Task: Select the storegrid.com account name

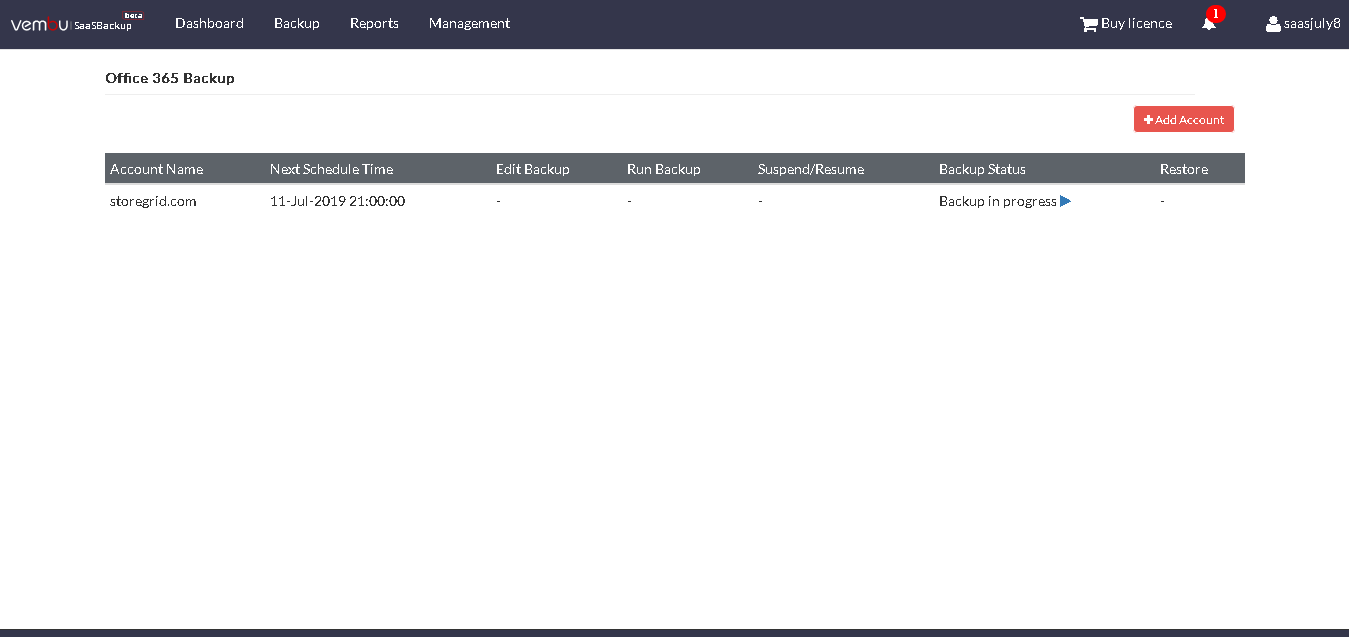Action: coord(153,201)
